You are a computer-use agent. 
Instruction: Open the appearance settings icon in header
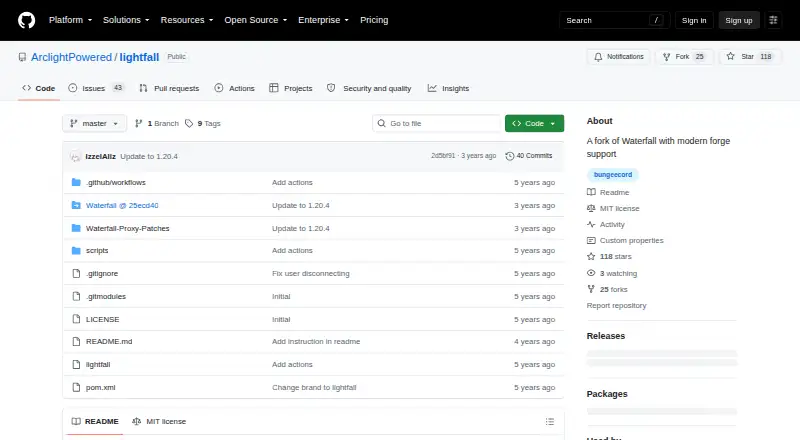[x=773, y=20]
